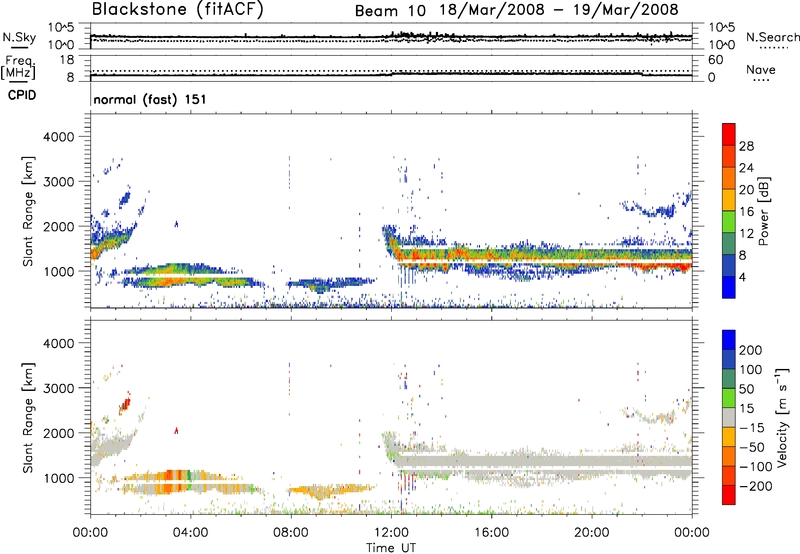Click the light green segment of Power colorbar
This screenshot has width=800, height=554.
coord(729,222)
